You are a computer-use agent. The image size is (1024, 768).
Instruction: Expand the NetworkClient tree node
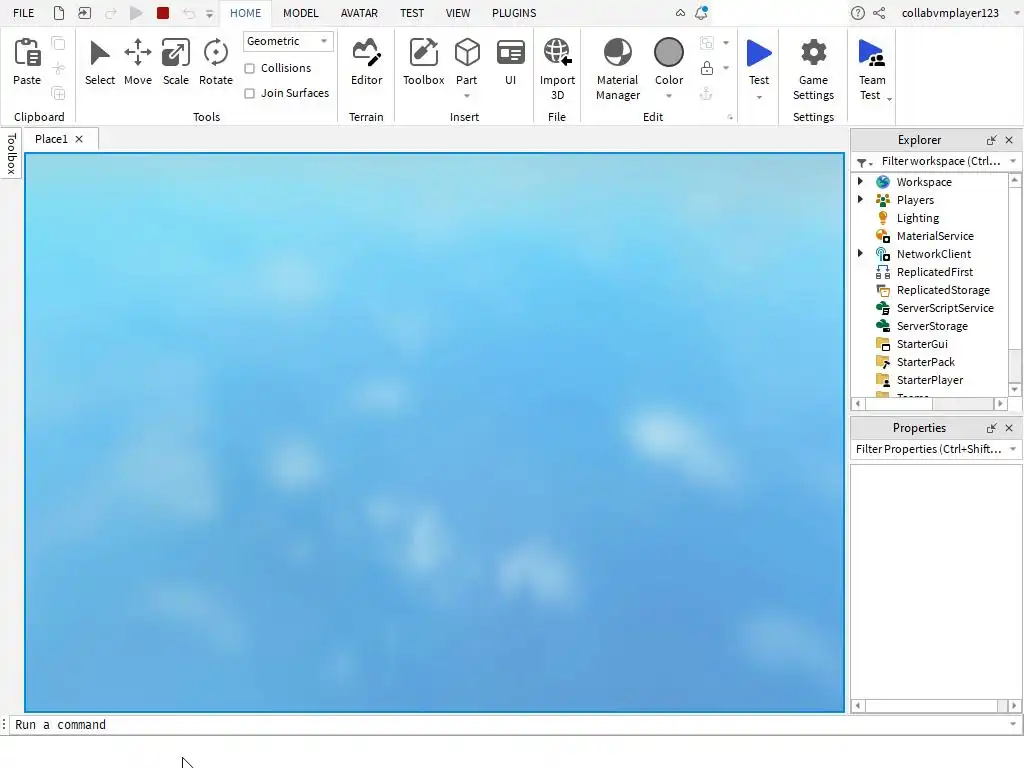pyautogui.click(x=860, y=253)
